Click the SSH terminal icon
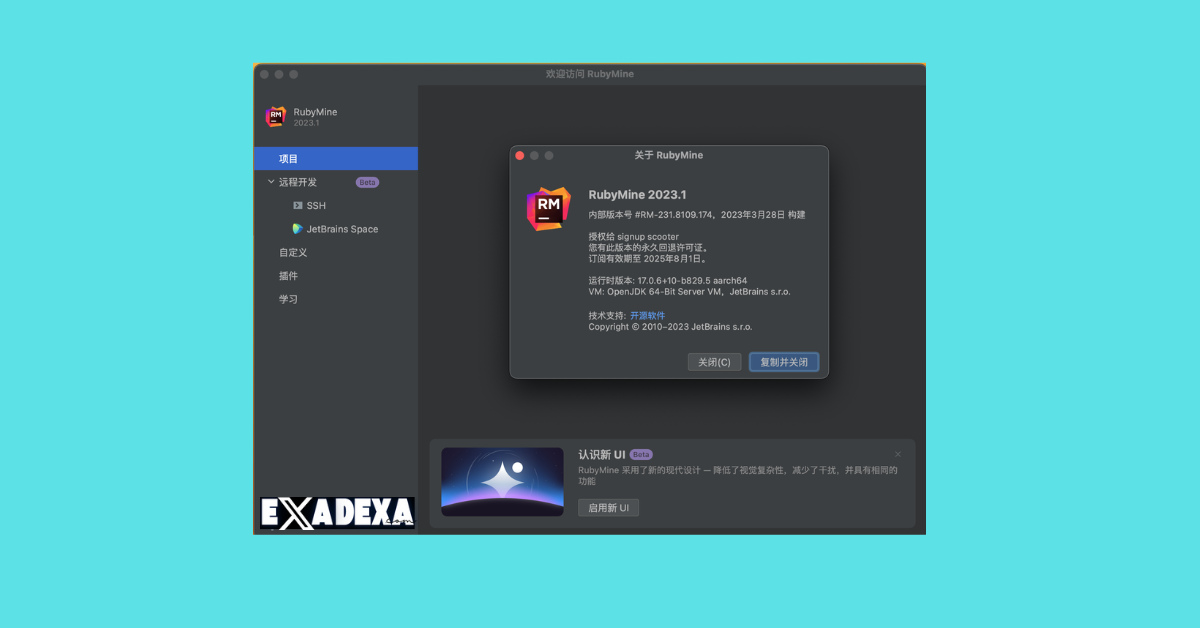This screenshot has width=1200, height=628. [x=297, y=205]
